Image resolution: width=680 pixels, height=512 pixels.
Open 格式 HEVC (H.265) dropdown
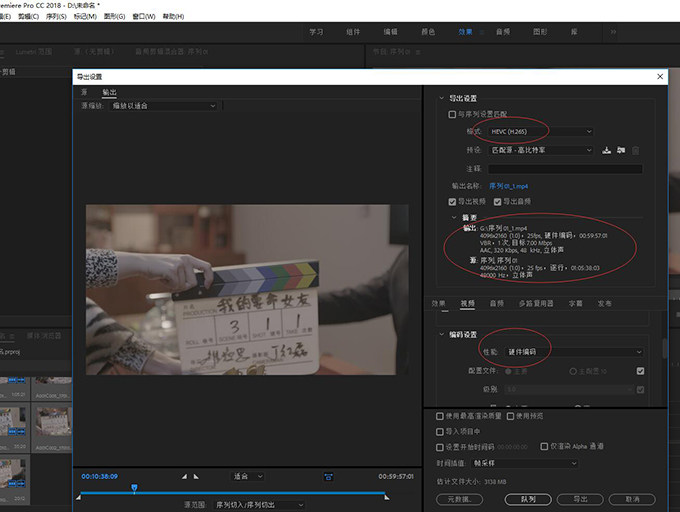540,131
